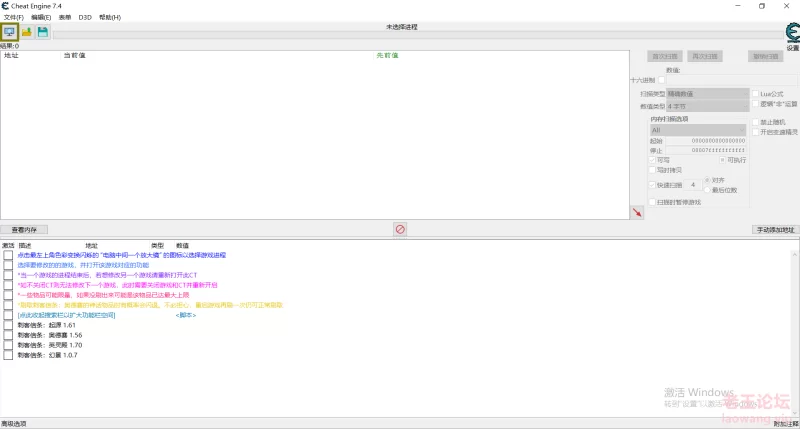
Task: Click the 当前值 column header
Action: [74, 55]
